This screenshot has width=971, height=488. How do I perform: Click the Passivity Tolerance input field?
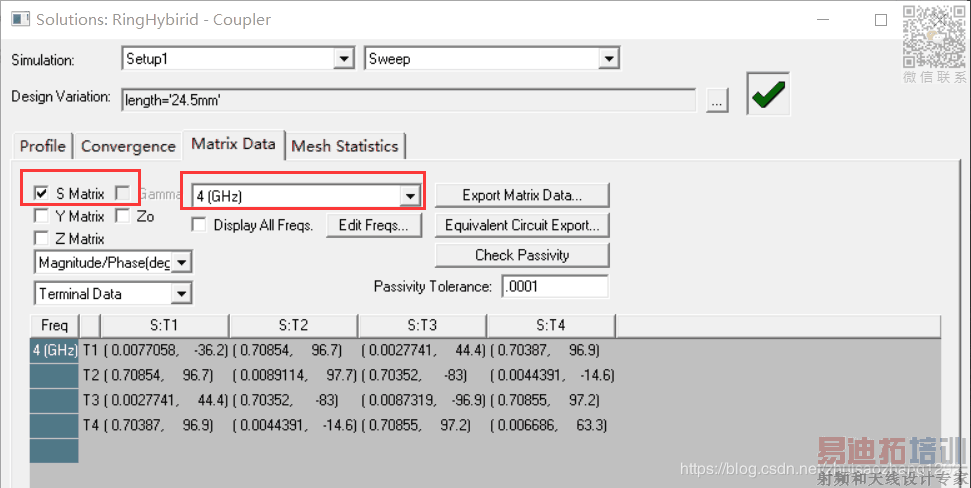(x=555, y=286)
